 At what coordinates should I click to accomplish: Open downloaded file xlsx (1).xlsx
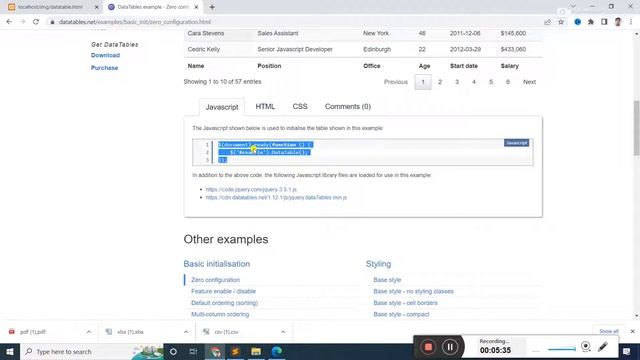[130, 332]
